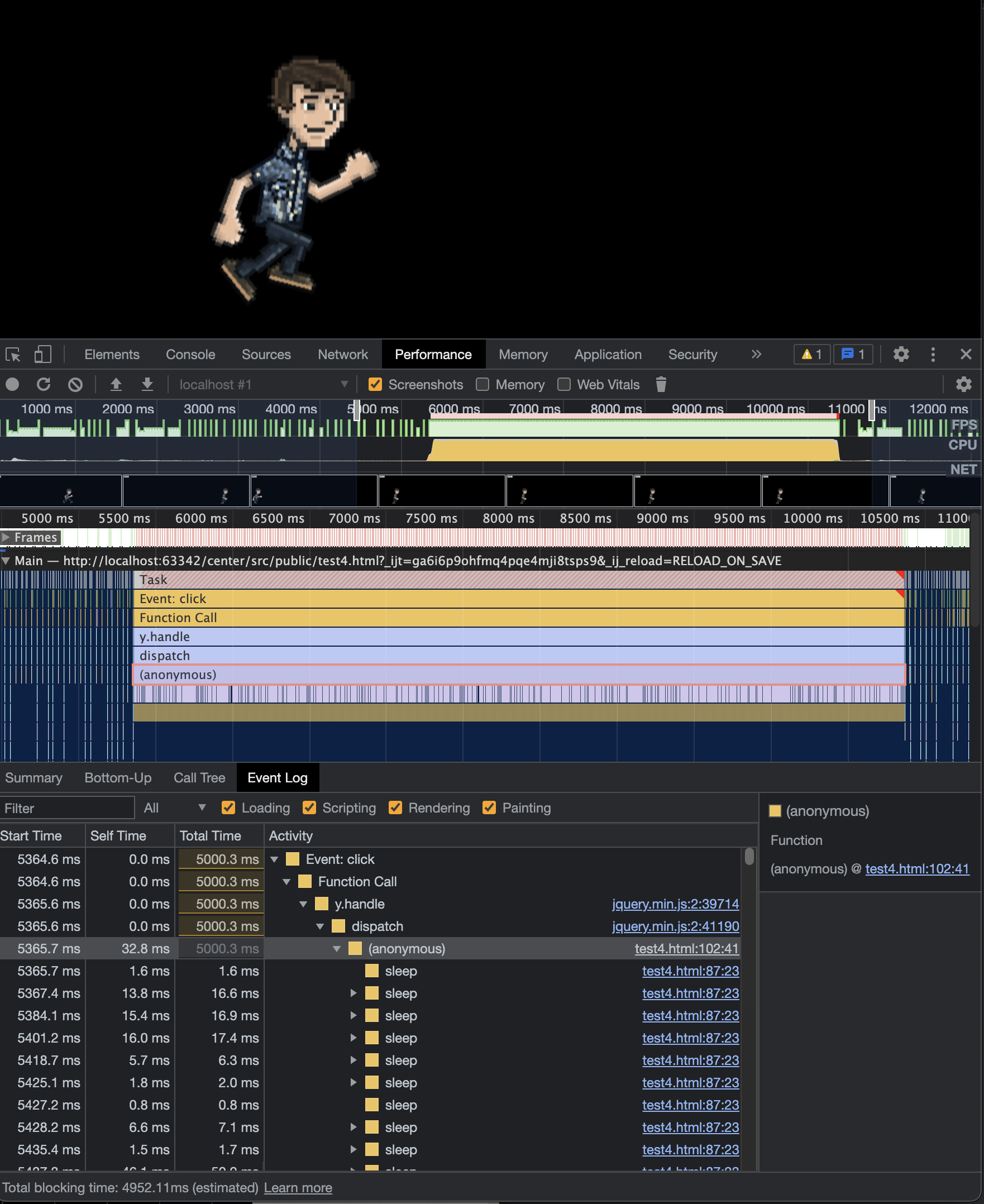Switch to the Elements tab
Screen dimensions: 984x1204
(112, 354)
